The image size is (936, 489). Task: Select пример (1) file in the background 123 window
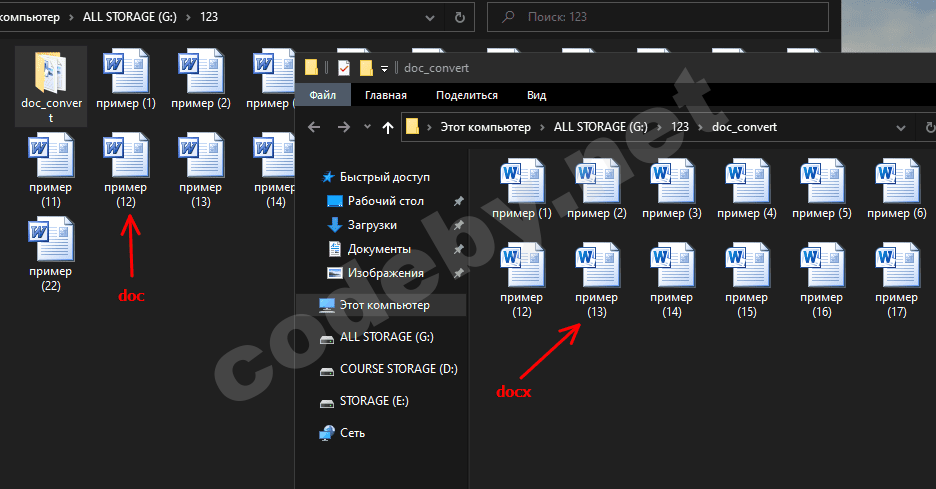[x=126, y=79]
